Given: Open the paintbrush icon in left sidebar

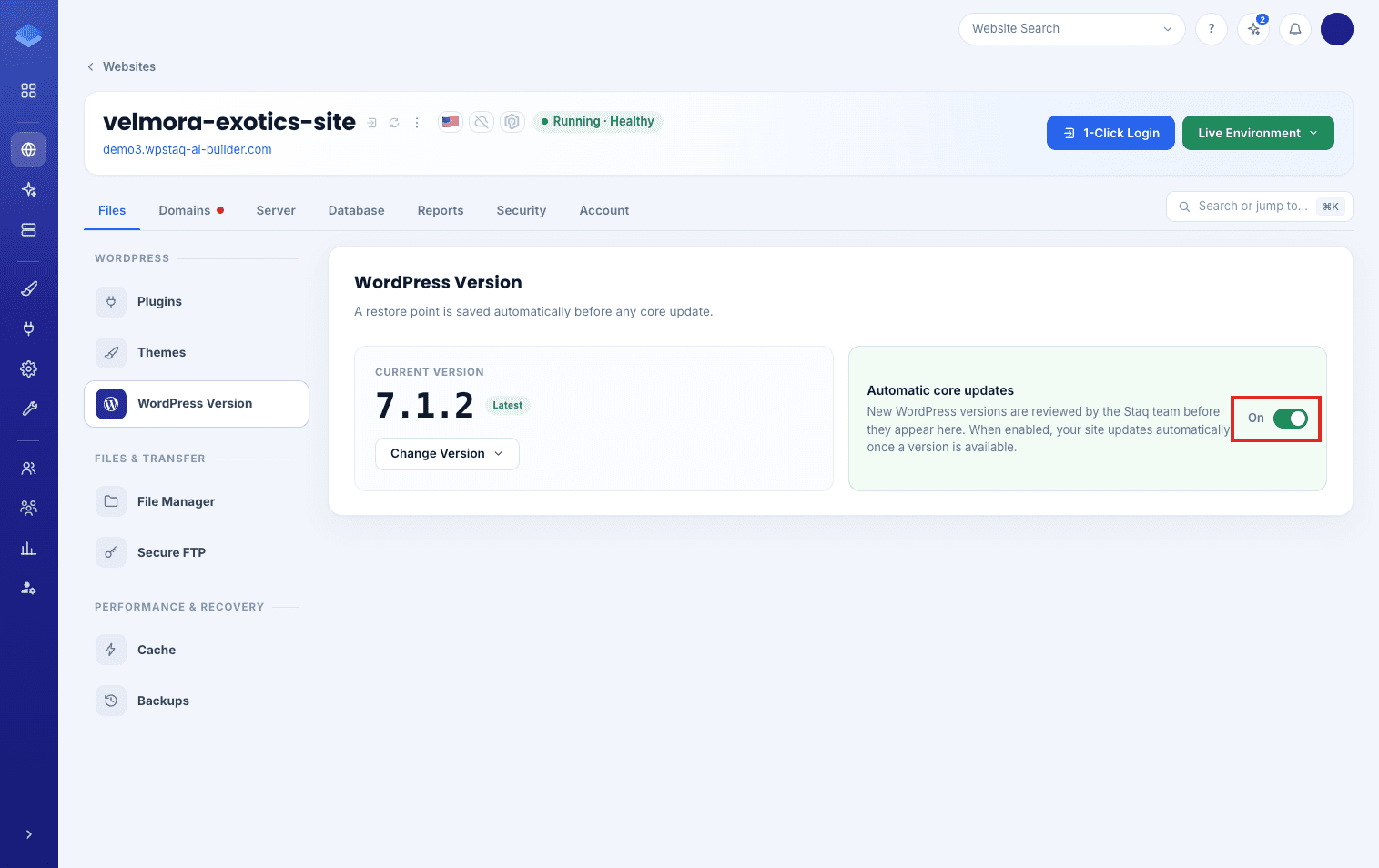Looking at the screenshot, I should 29,288.
